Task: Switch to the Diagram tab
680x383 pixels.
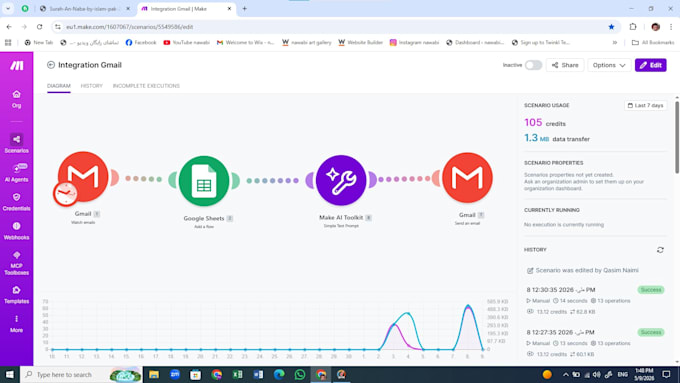Action: (x=59, y=86)
